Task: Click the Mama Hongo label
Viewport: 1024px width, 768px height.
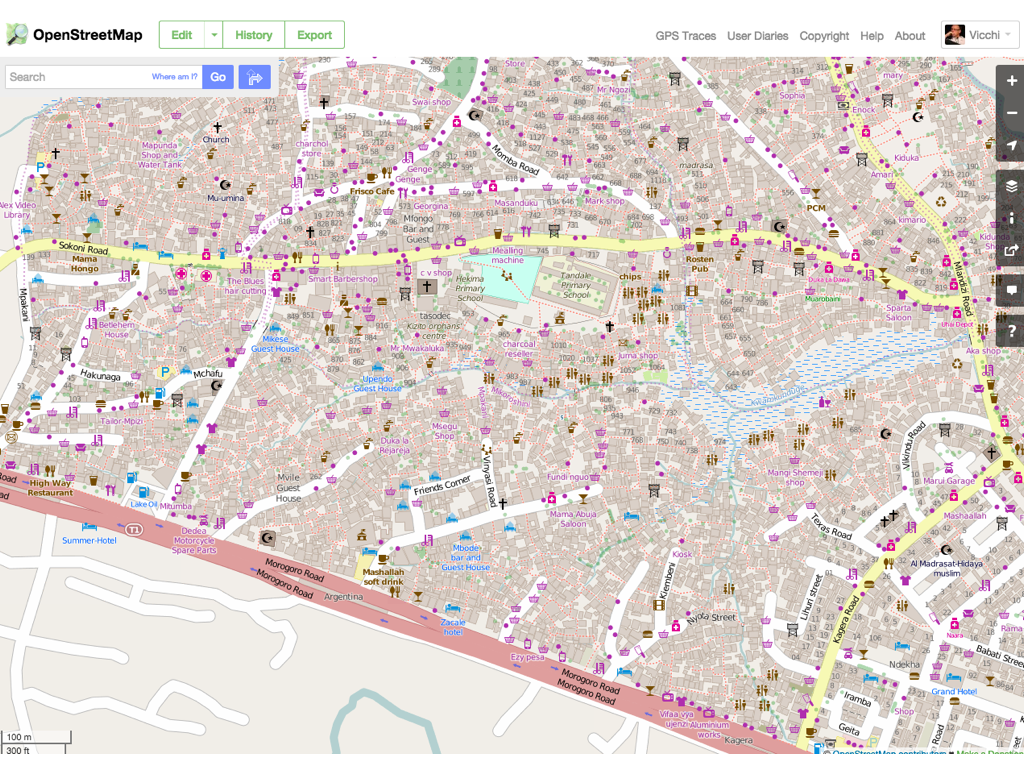Action: pos(85,264)
